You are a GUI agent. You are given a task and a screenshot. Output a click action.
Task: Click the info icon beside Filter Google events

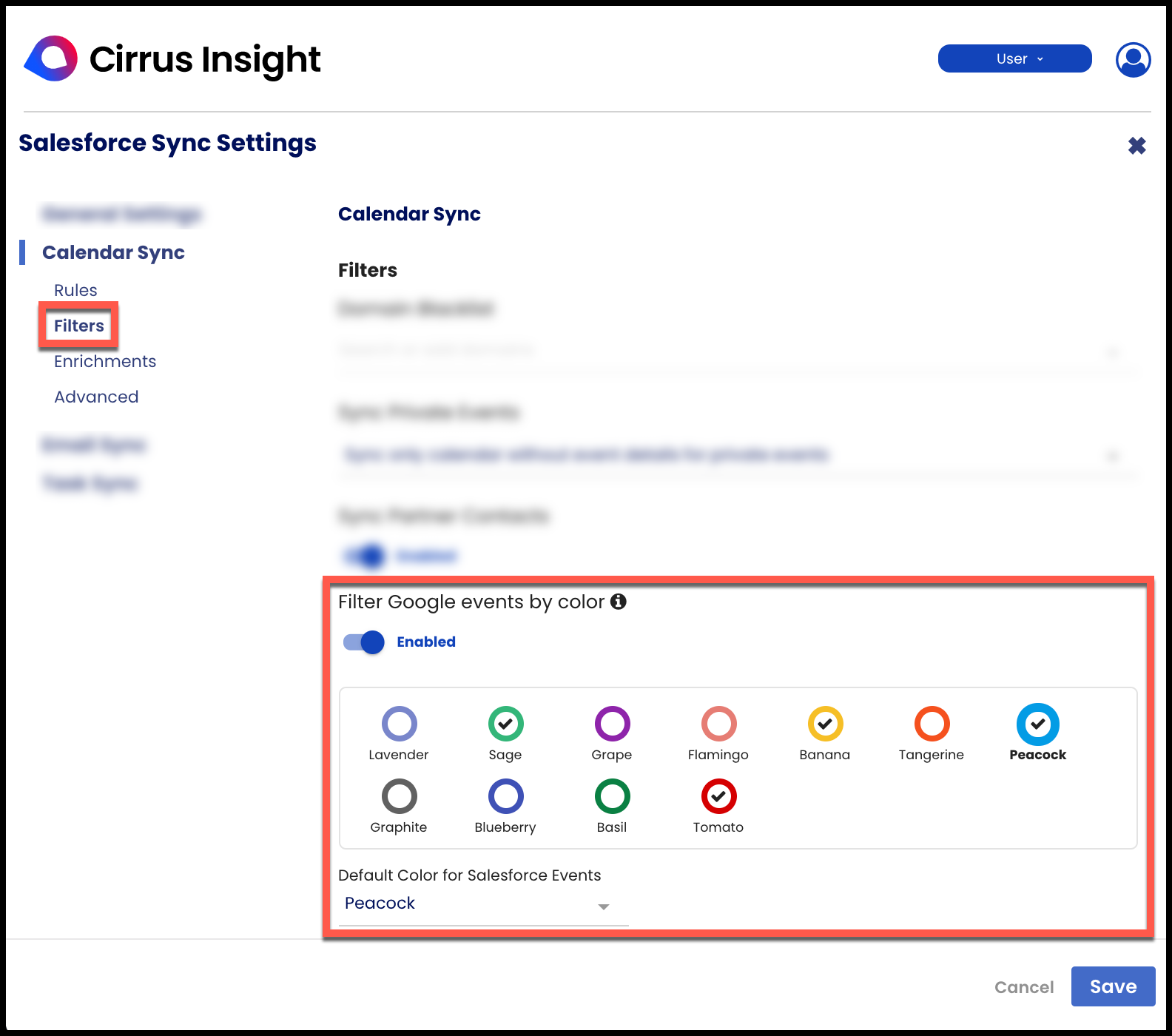[619, 602]
